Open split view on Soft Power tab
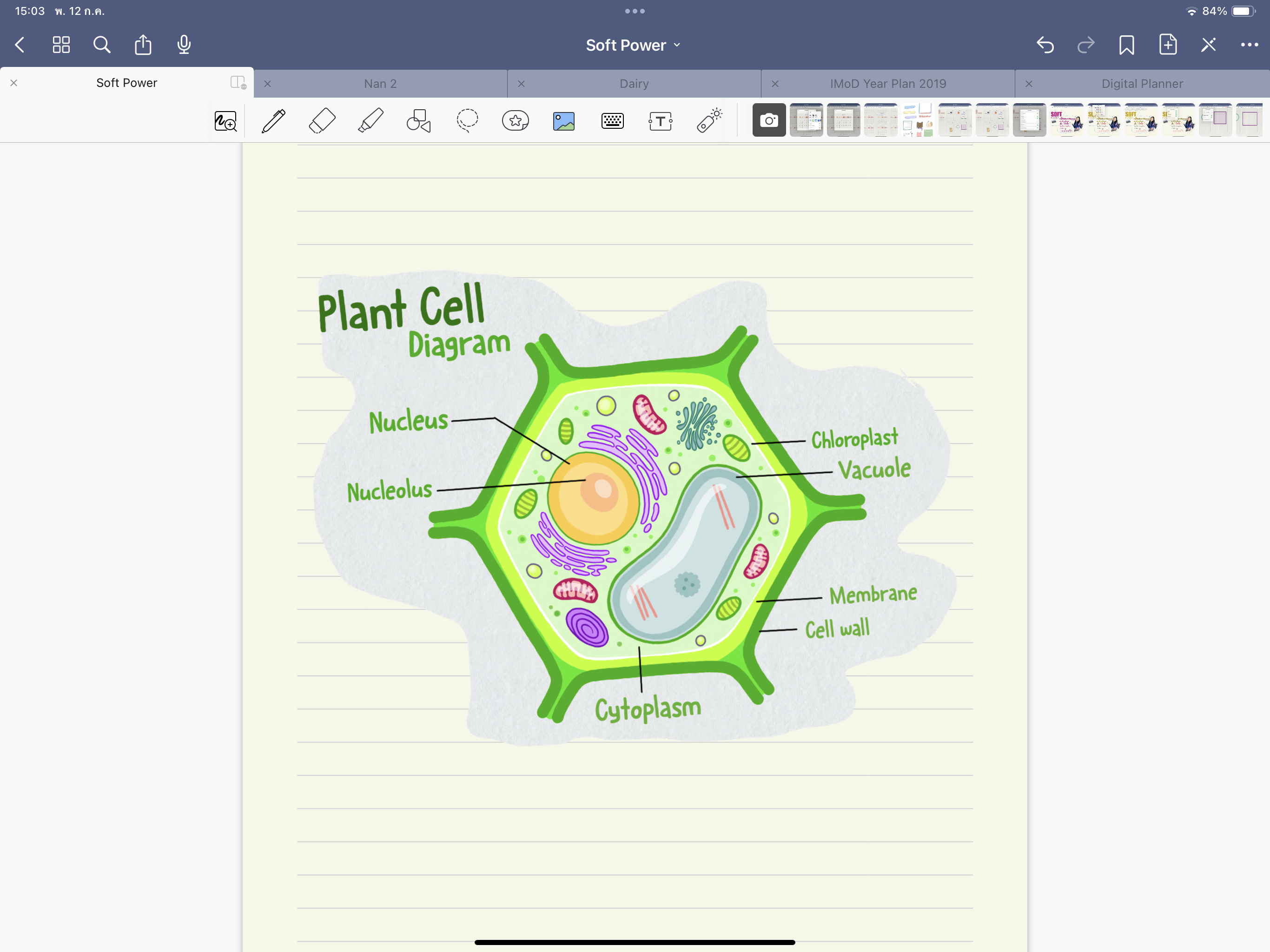The width and height of the screenshot is (1270, 952). coord(238,83)
